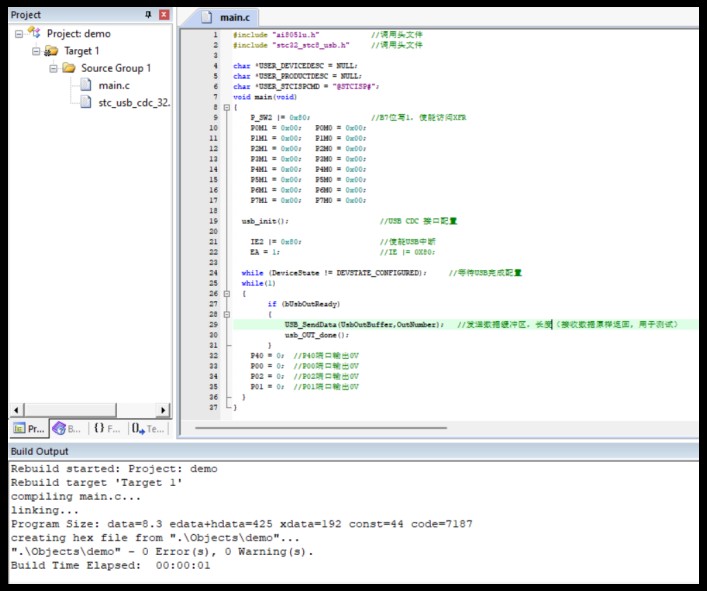Switch to the Templates (Te...) bottom tab
The width and height of the screenshot is (707, 591).
click(x=148, y=428)
